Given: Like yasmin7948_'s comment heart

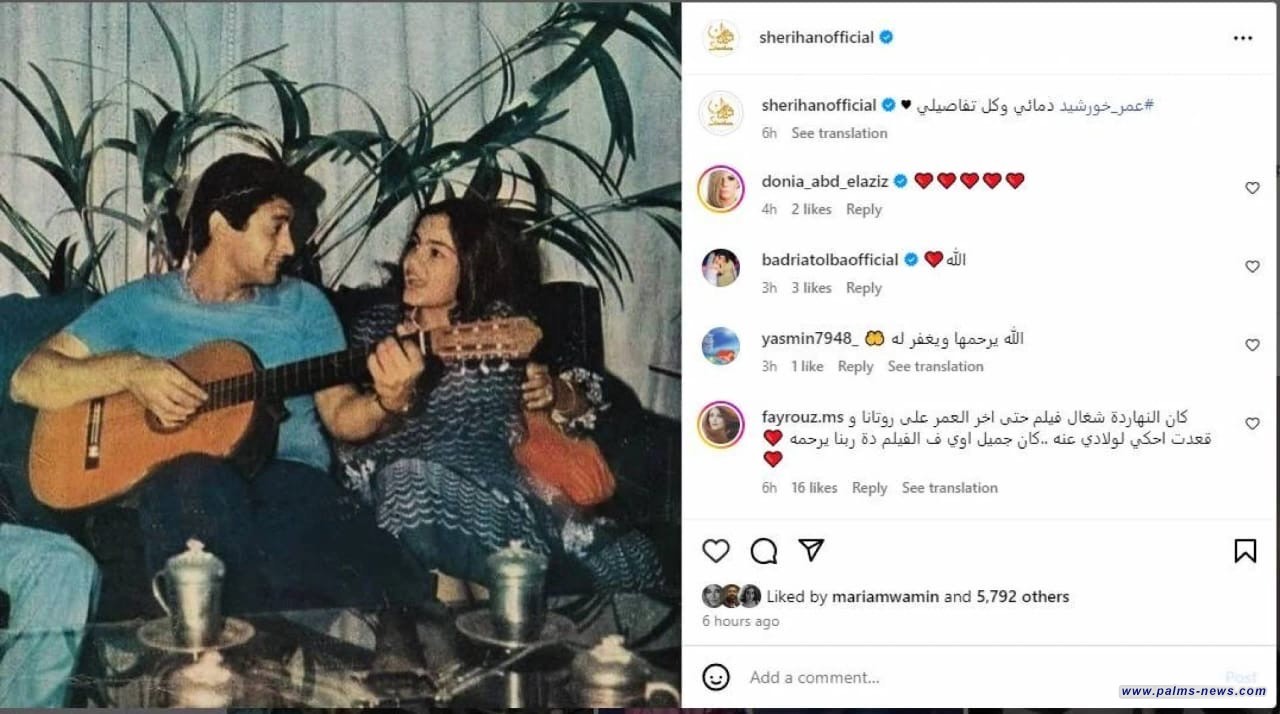Looking at the screenshot, I should click(x=1252, y=345).
